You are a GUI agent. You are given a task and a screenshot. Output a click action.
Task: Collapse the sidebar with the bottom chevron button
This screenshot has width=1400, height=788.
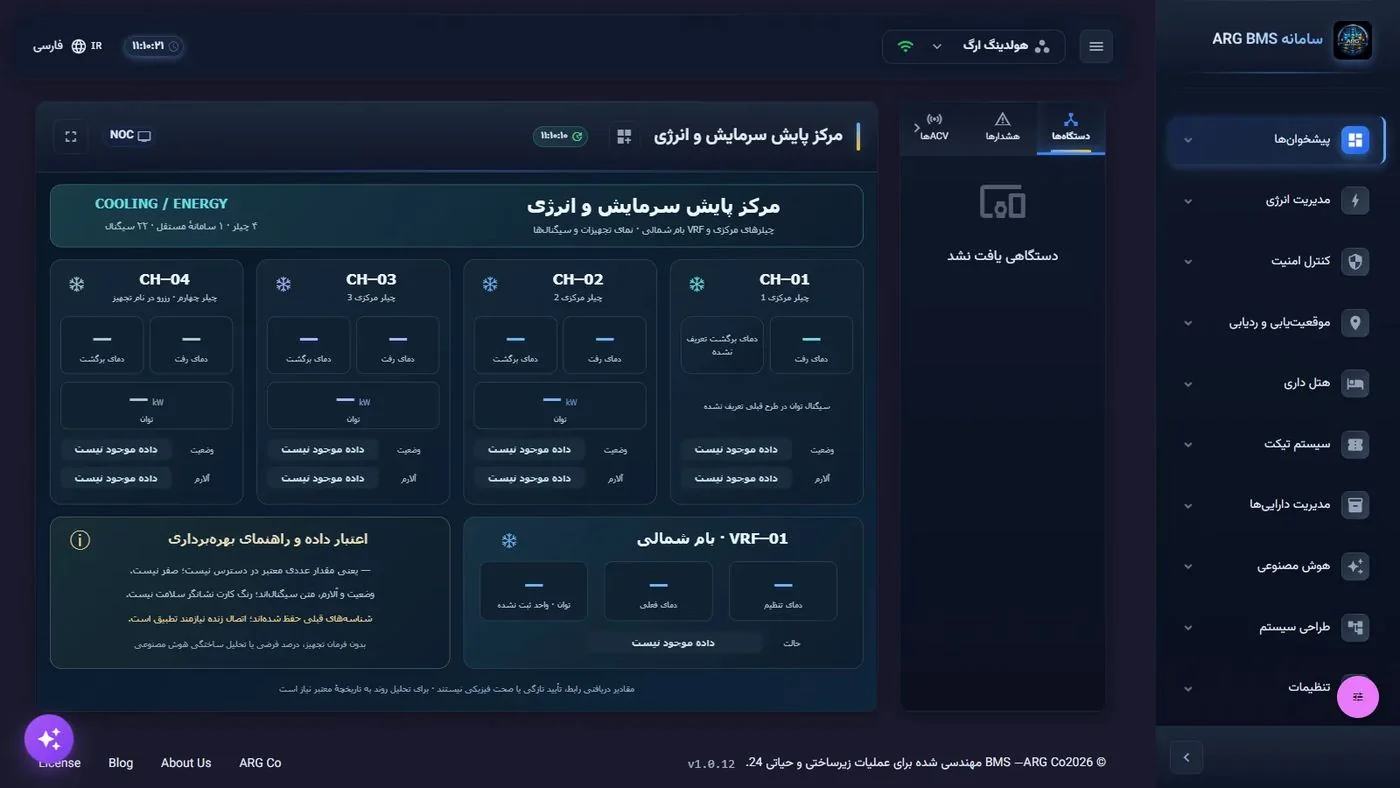click(1186, 757)
